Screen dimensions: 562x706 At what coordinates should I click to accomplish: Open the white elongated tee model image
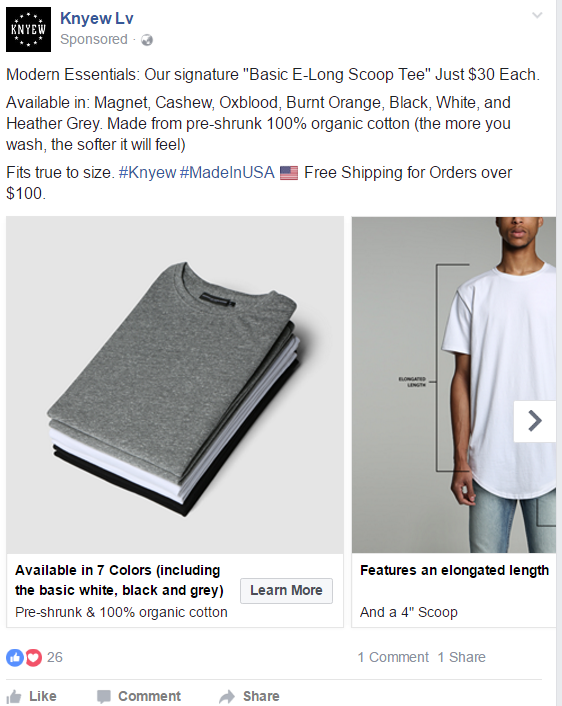click(454, 385)
